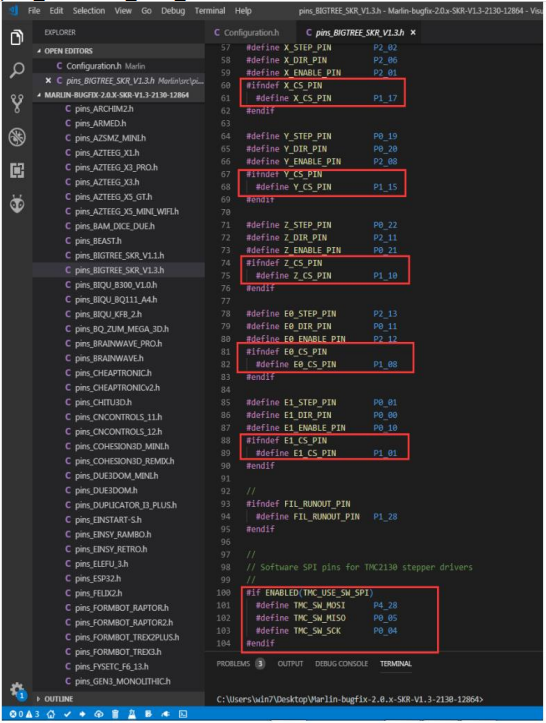The height and width of the screenshot is (723, 546).
Task: Switch to the DEBUG CONSOLE panel tab
Action: pyautogui.click(x=341, y=664)
